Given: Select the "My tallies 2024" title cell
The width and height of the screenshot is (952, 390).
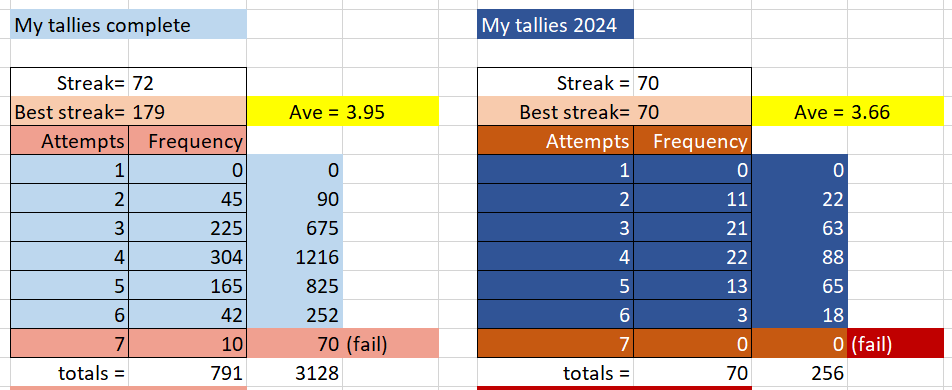Looking at the screenshot, I should pos(555,24).
